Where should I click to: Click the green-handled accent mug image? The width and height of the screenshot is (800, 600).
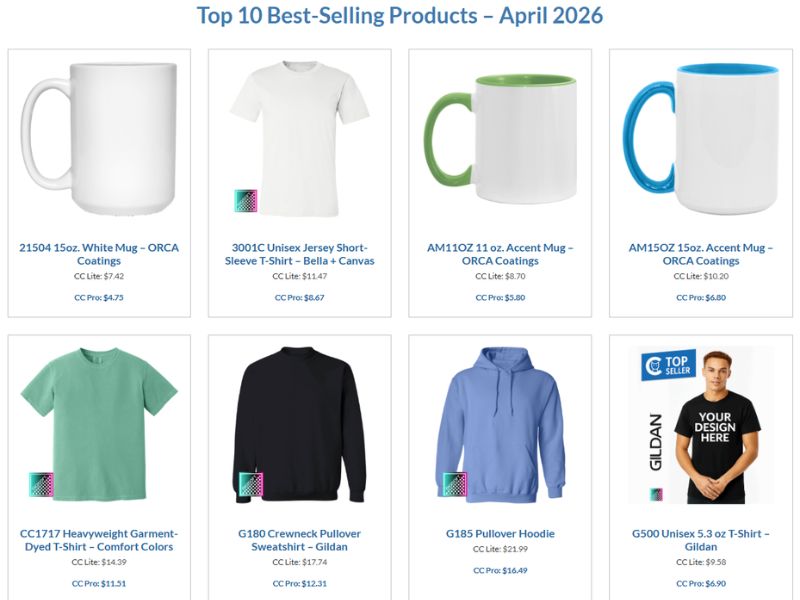500,140
